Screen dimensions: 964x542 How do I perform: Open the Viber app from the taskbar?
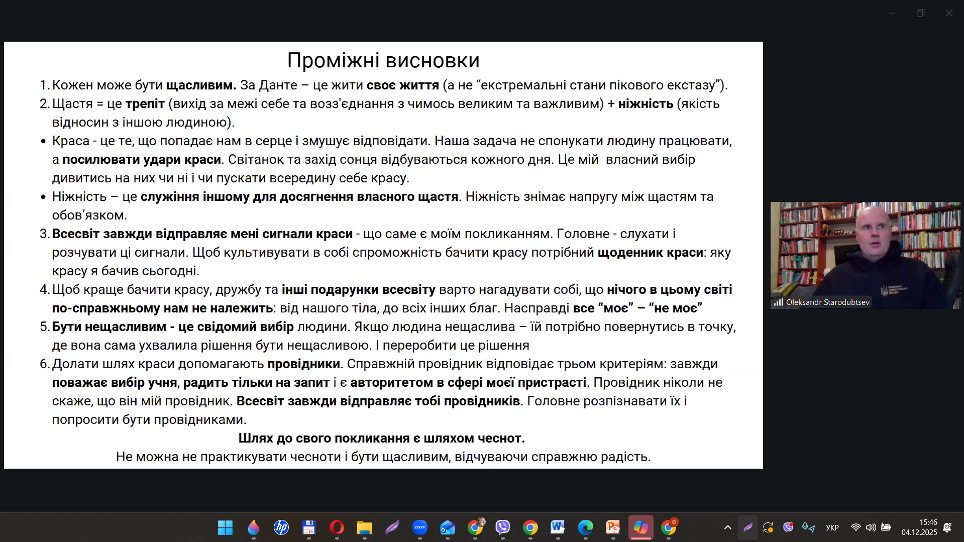(503, 527)
